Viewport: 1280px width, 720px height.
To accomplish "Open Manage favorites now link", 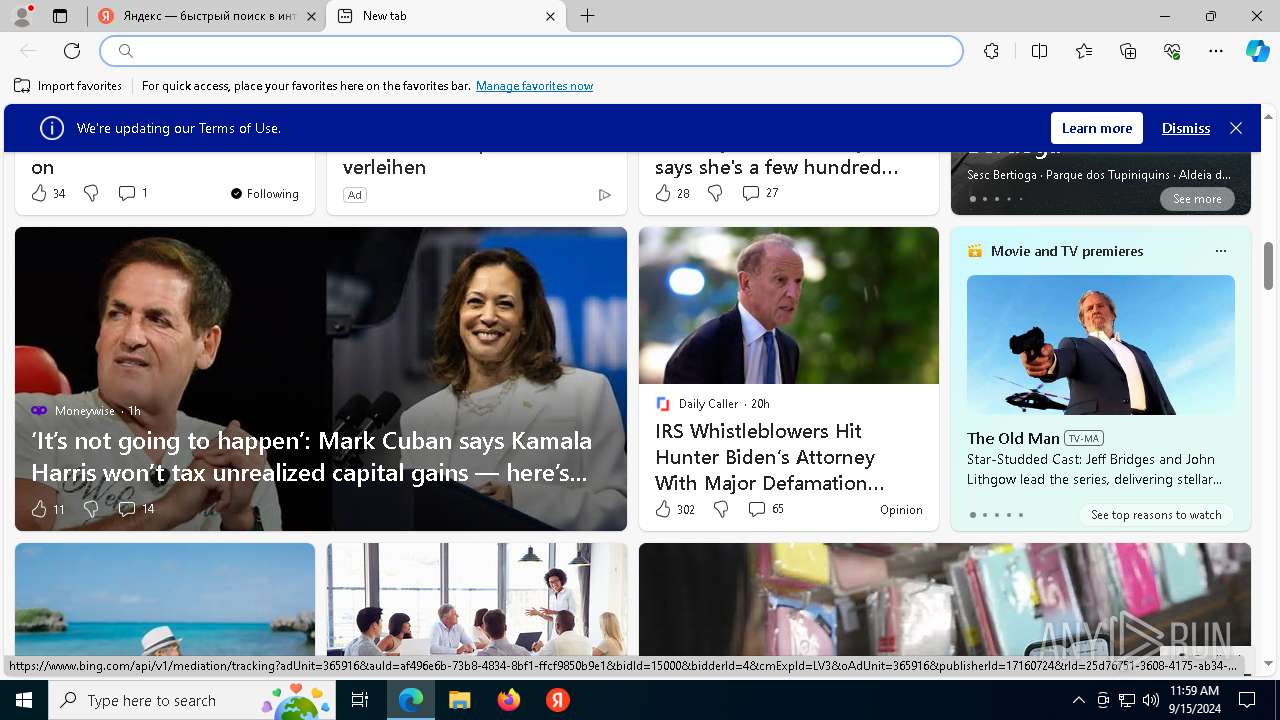I will (534, 86).
